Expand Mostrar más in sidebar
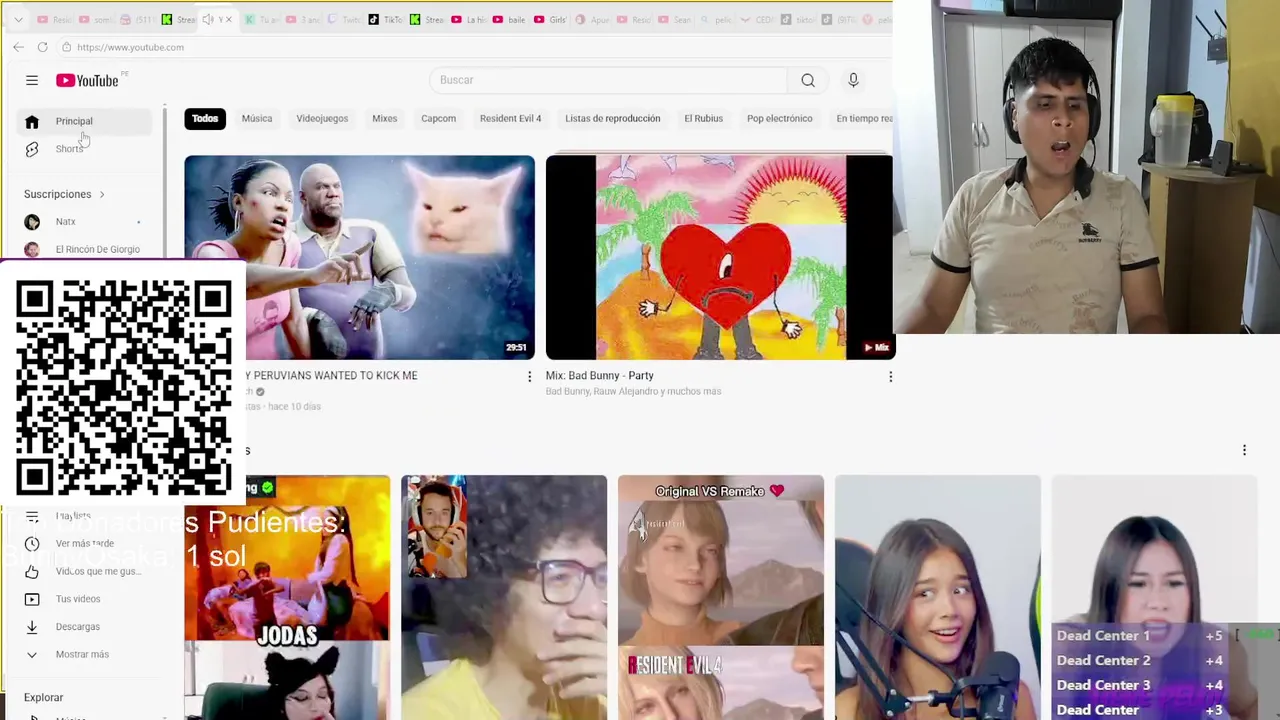The height and width of the screenshot is (720, 1280). [x=85, y=654]
